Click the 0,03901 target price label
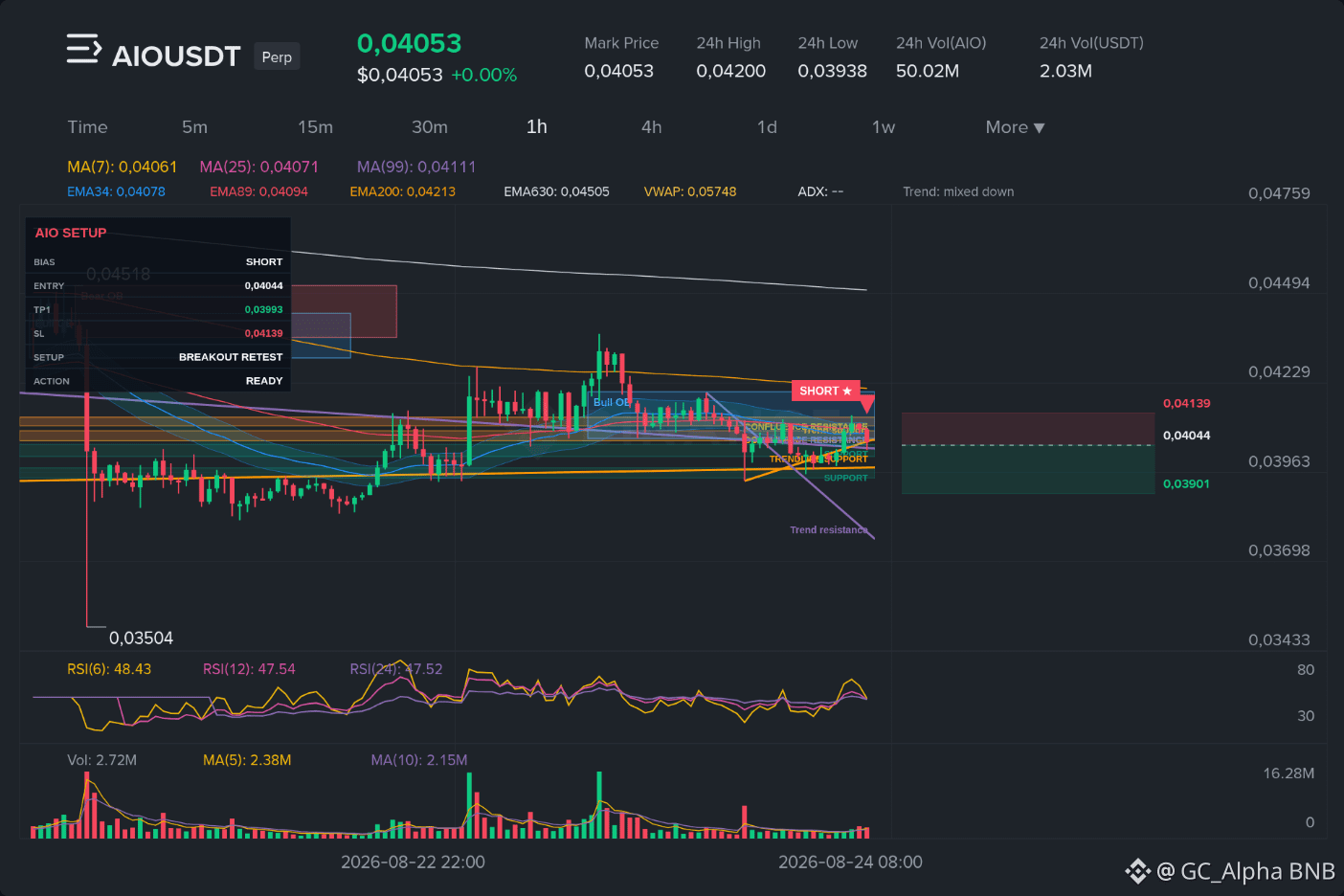This screenshot has width=1344, height=896. coord(1186,483)
